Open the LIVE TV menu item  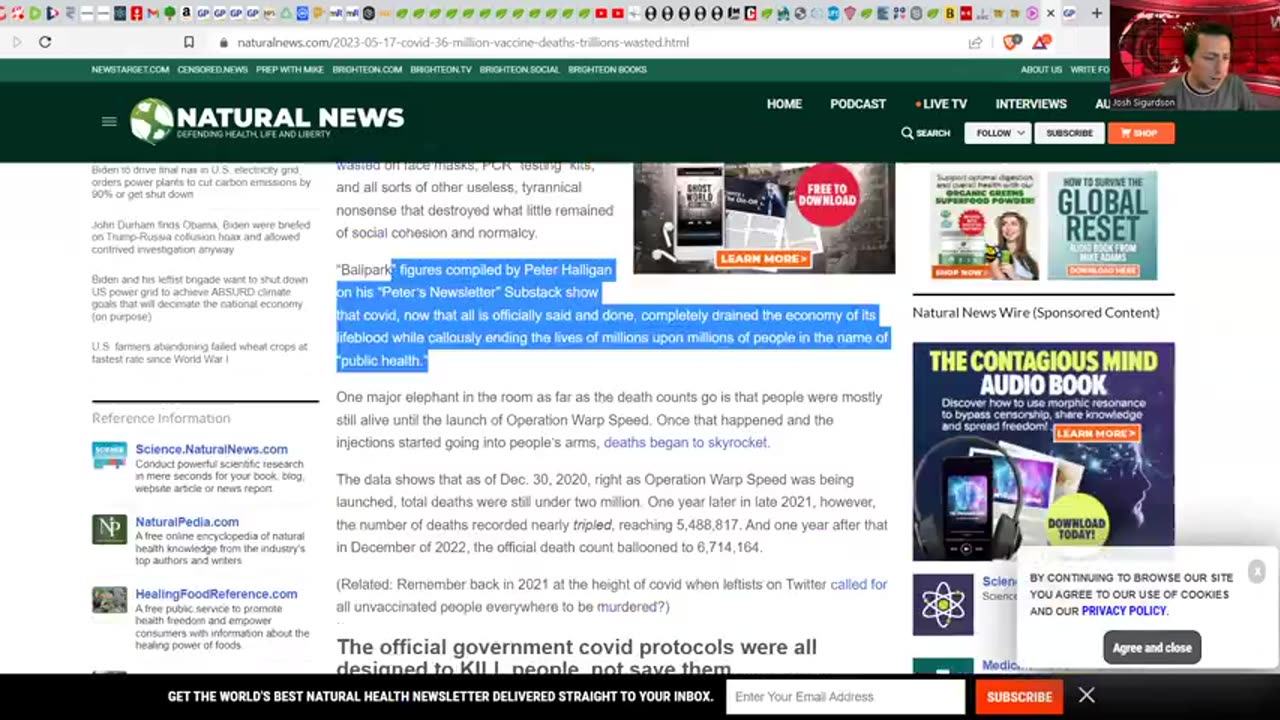941,104
